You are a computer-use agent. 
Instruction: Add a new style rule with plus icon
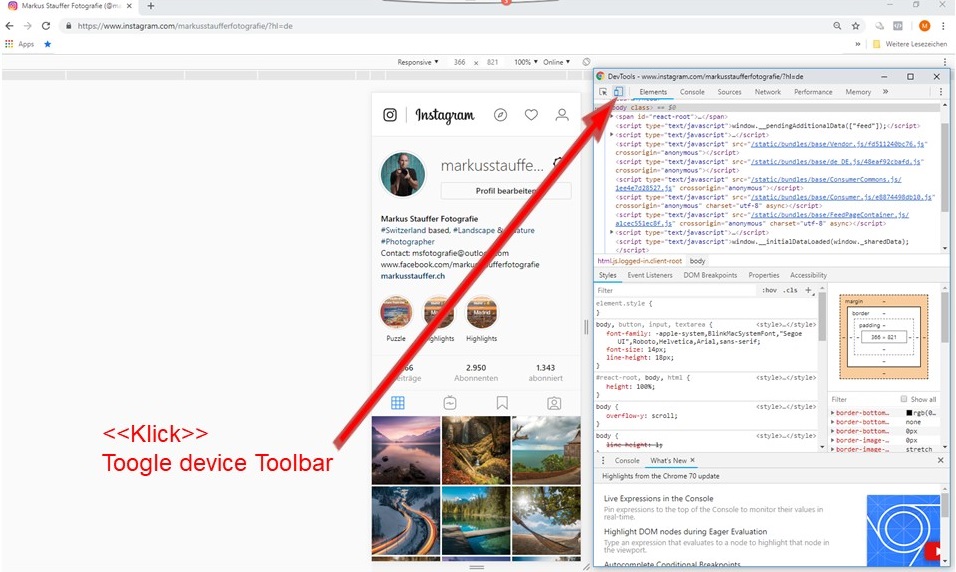(808, 290)
